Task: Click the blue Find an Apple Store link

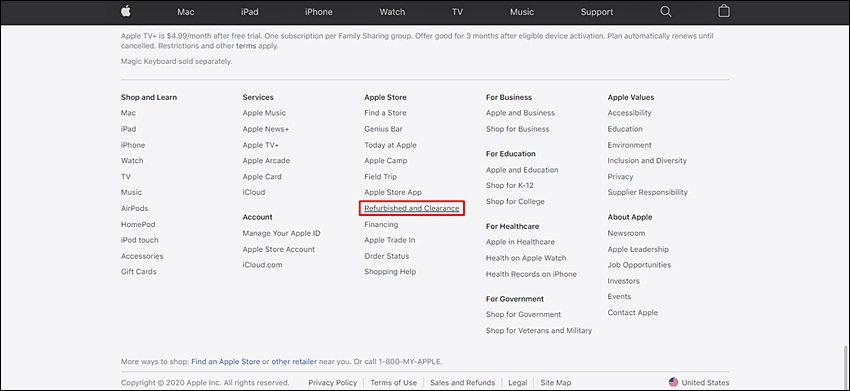Action: [x=226, y=361]
